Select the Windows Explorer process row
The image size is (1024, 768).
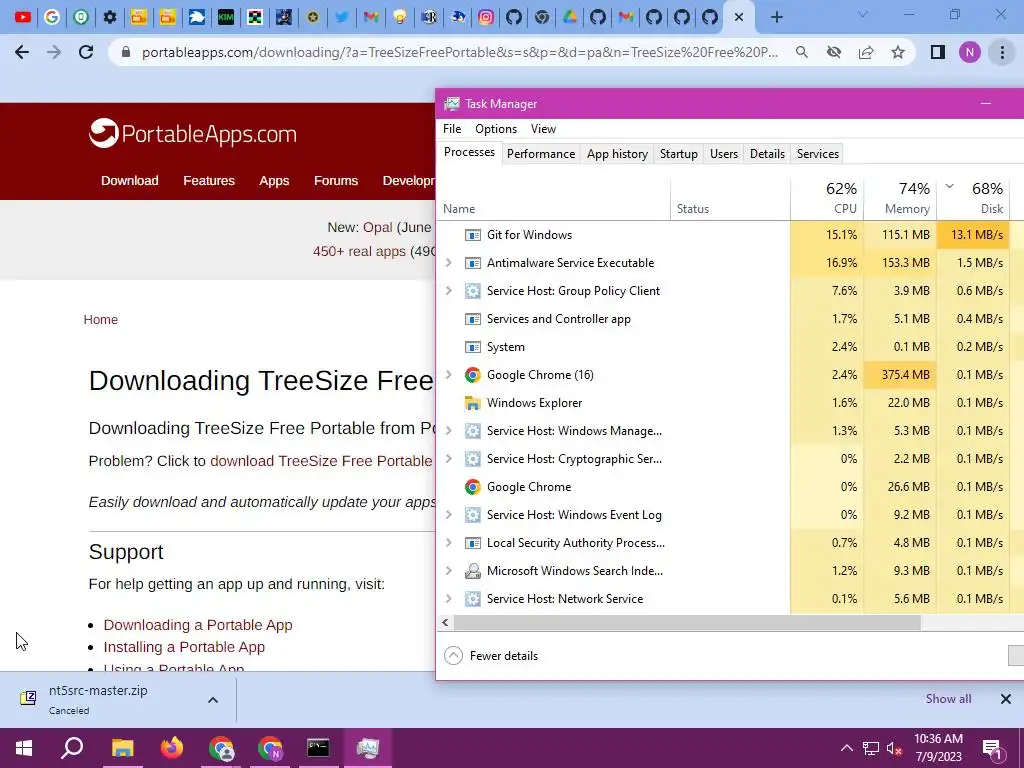(x=729, y=403)
